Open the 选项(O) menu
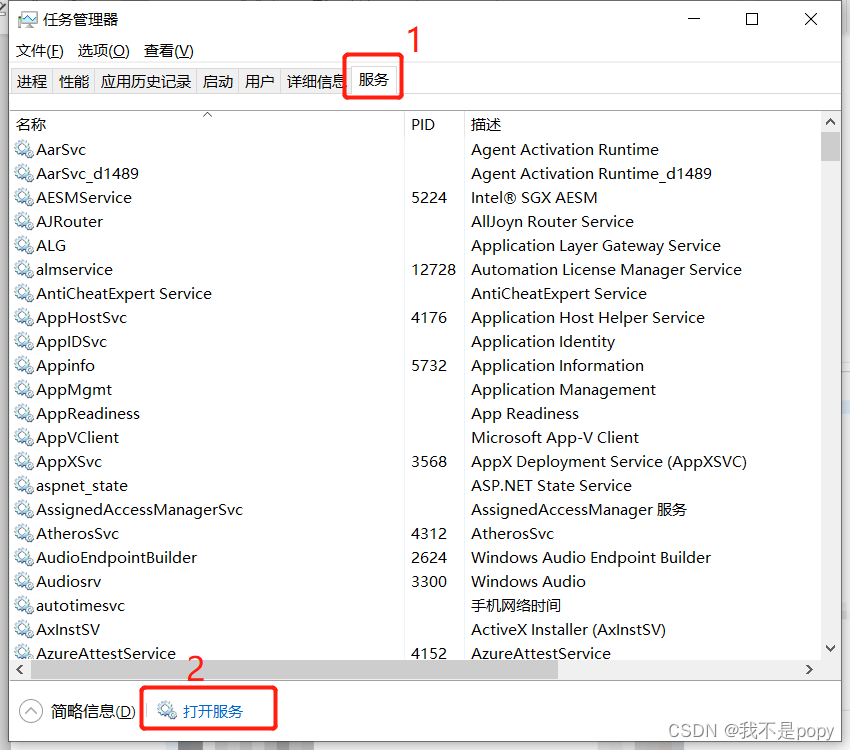Image resolution: width=850 pixels, height=750 pixels. 104,51
